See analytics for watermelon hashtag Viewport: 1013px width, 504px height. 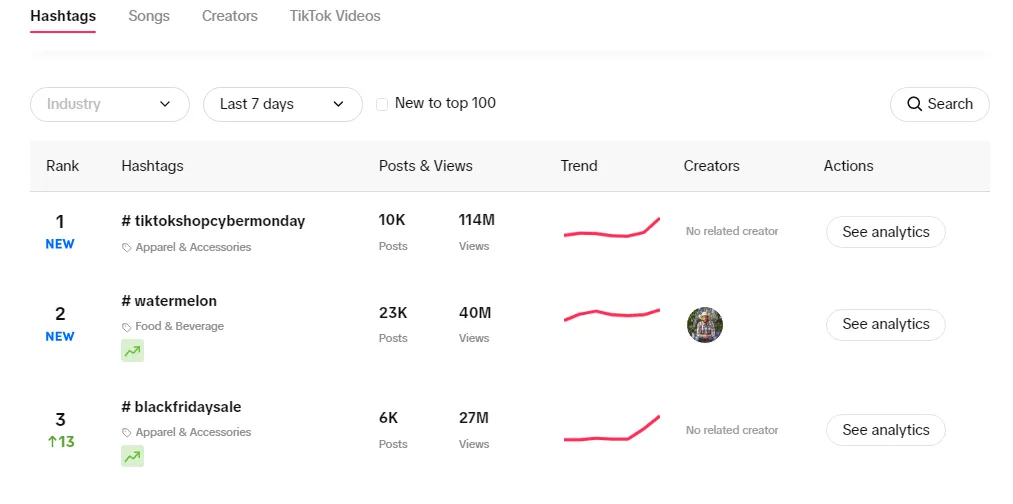[x=885, y=324]
